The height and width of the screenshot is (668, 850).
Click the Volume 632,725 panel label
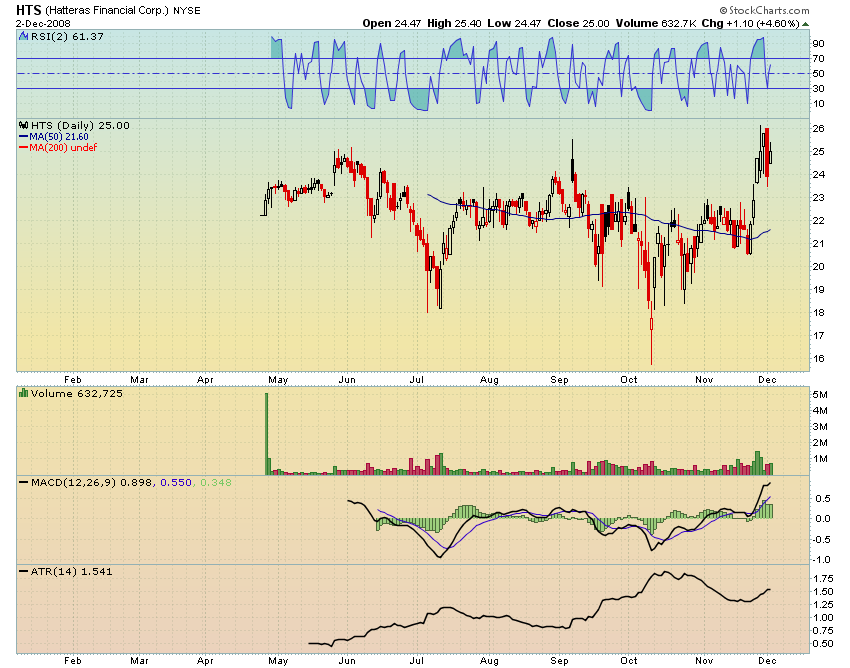coord(76,393)
